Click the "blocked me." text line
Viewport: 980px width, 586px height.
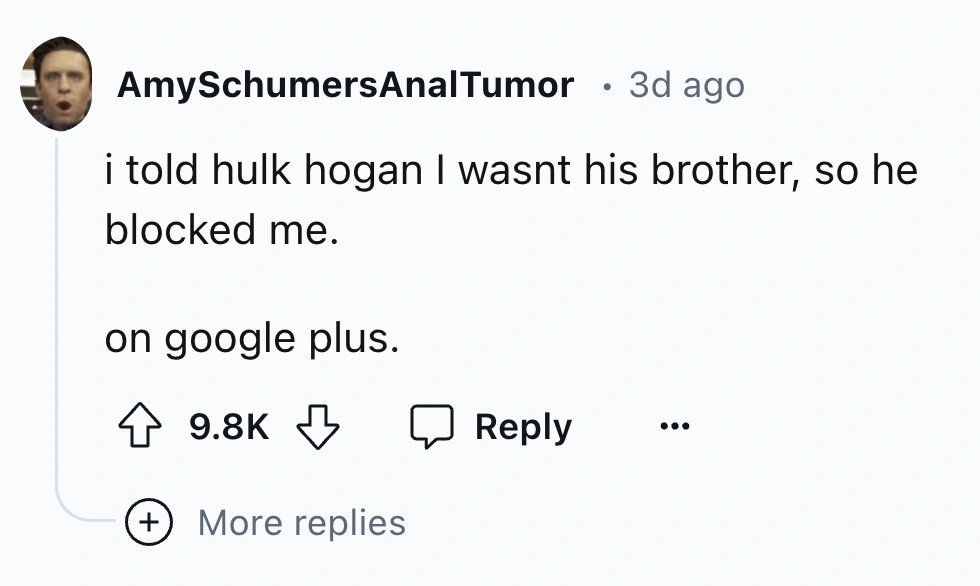[215, 230]
